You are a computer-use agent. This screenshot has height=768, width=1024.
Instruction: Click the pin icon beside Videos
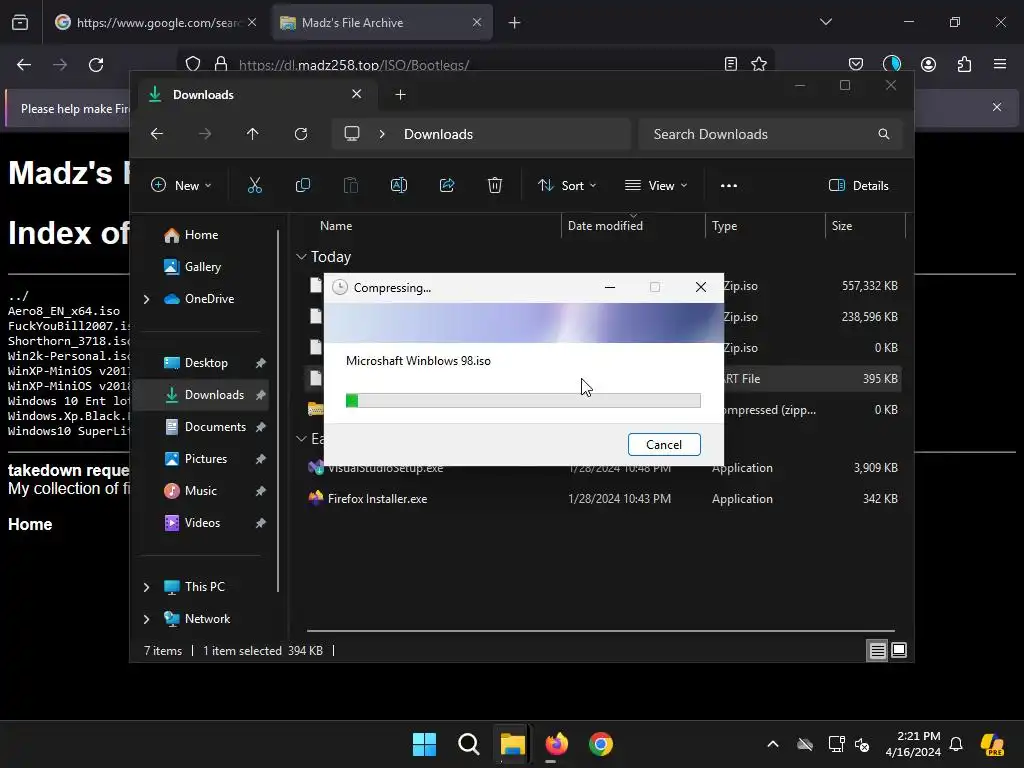coord(261,523)
